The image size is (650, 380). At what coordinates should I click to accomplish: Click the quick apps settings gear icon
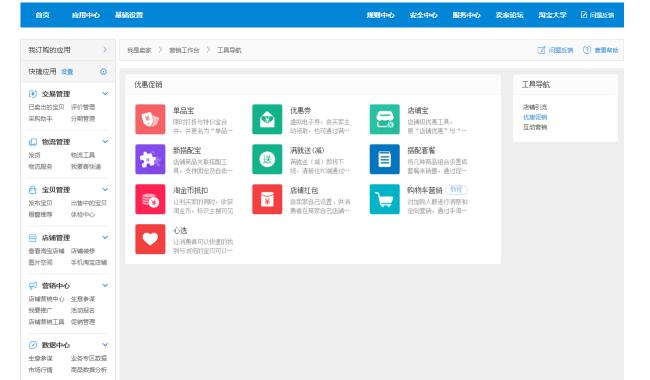coord(103,72)
